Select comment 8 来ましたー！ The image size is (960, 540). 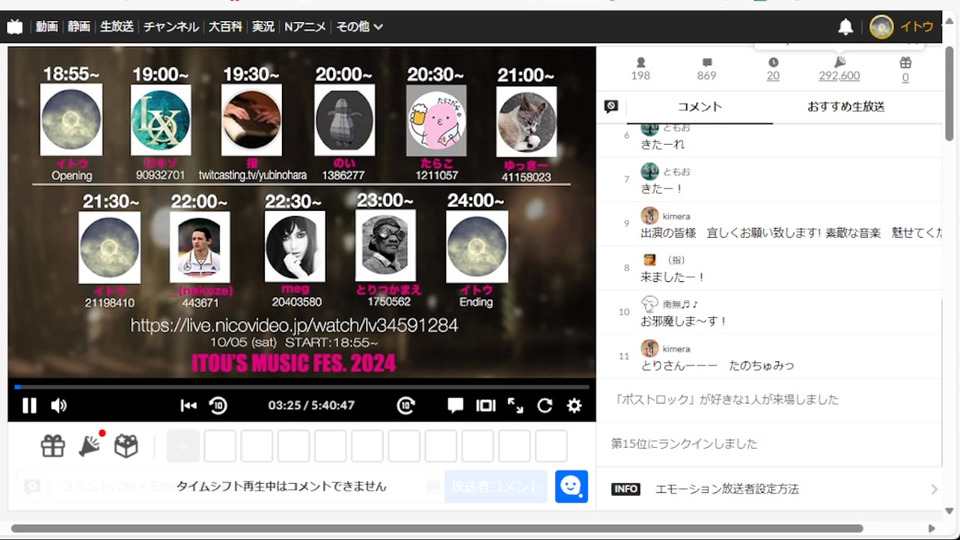(x=770, y=268)
